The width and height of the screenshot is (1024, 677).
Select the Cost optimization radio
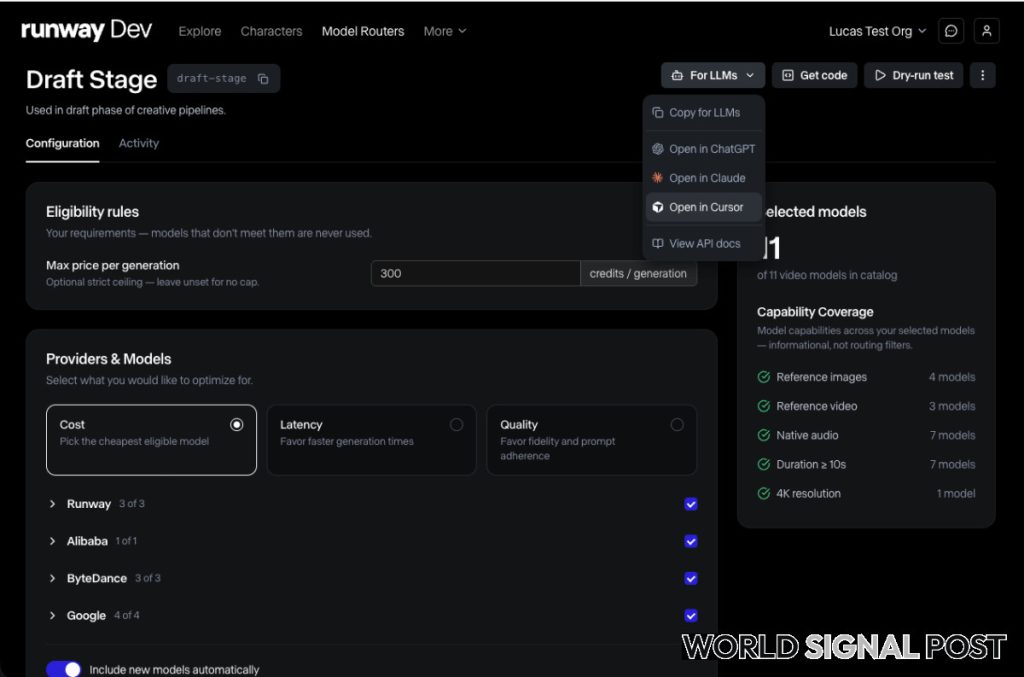click(x=236, y=425)
